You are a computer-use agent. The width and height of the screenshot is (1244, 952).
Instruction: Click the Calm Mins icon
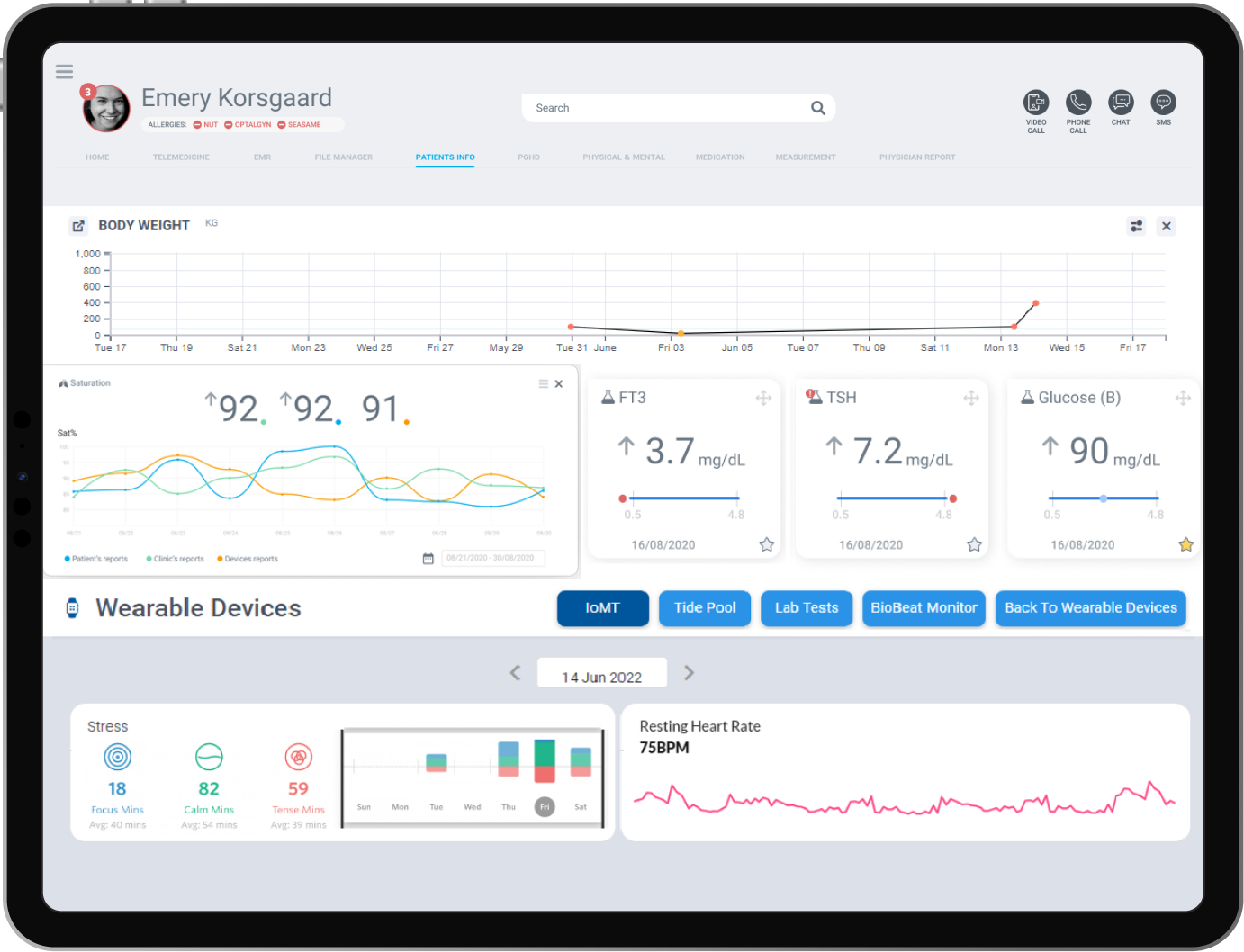click(209, 757)
